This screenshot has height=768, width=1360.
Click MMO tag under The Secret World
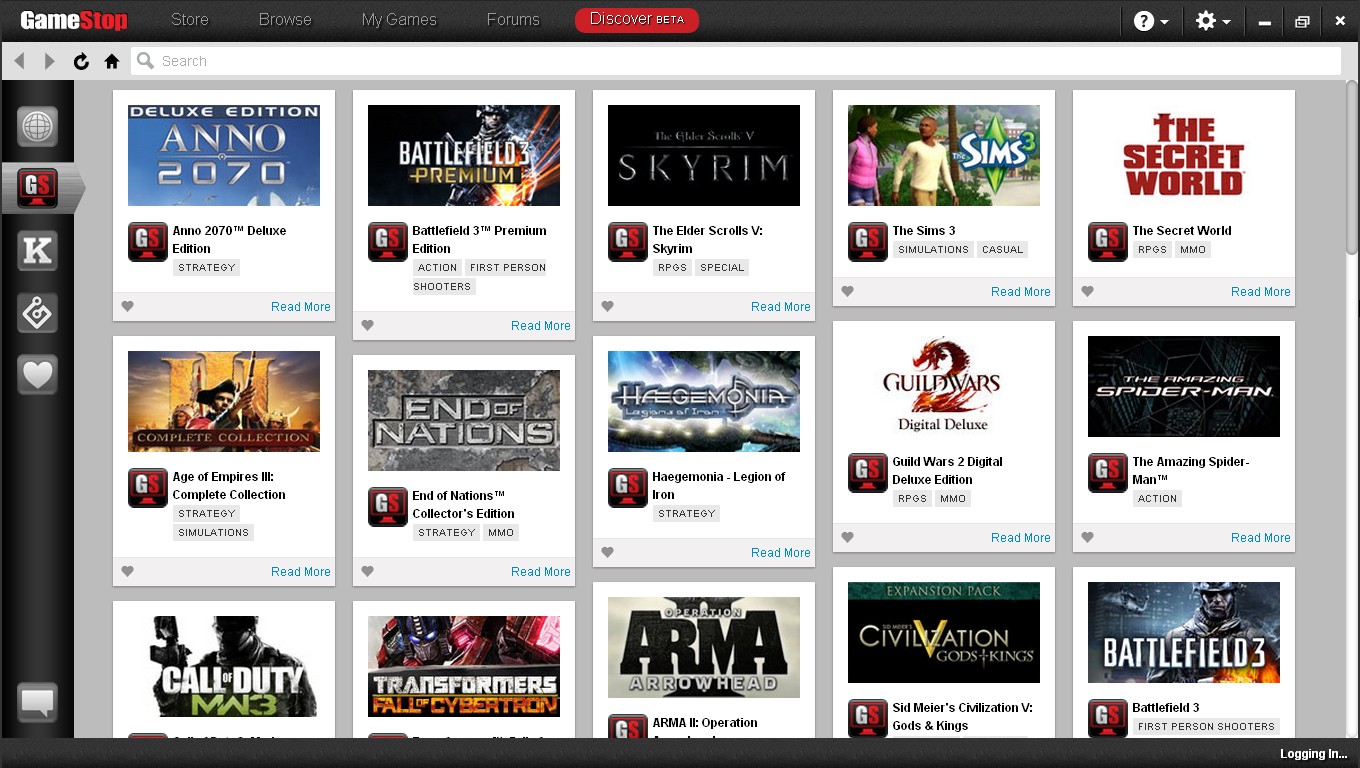pos(1192,249)
